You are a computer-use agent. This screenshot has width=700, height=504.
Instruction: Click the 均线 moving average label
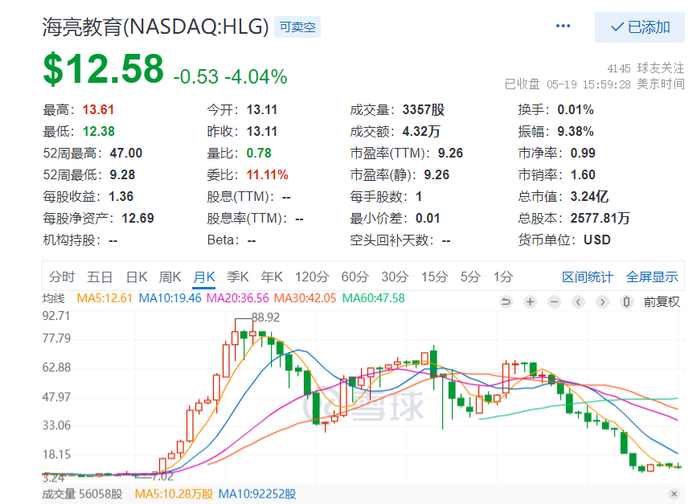(54, 298)
